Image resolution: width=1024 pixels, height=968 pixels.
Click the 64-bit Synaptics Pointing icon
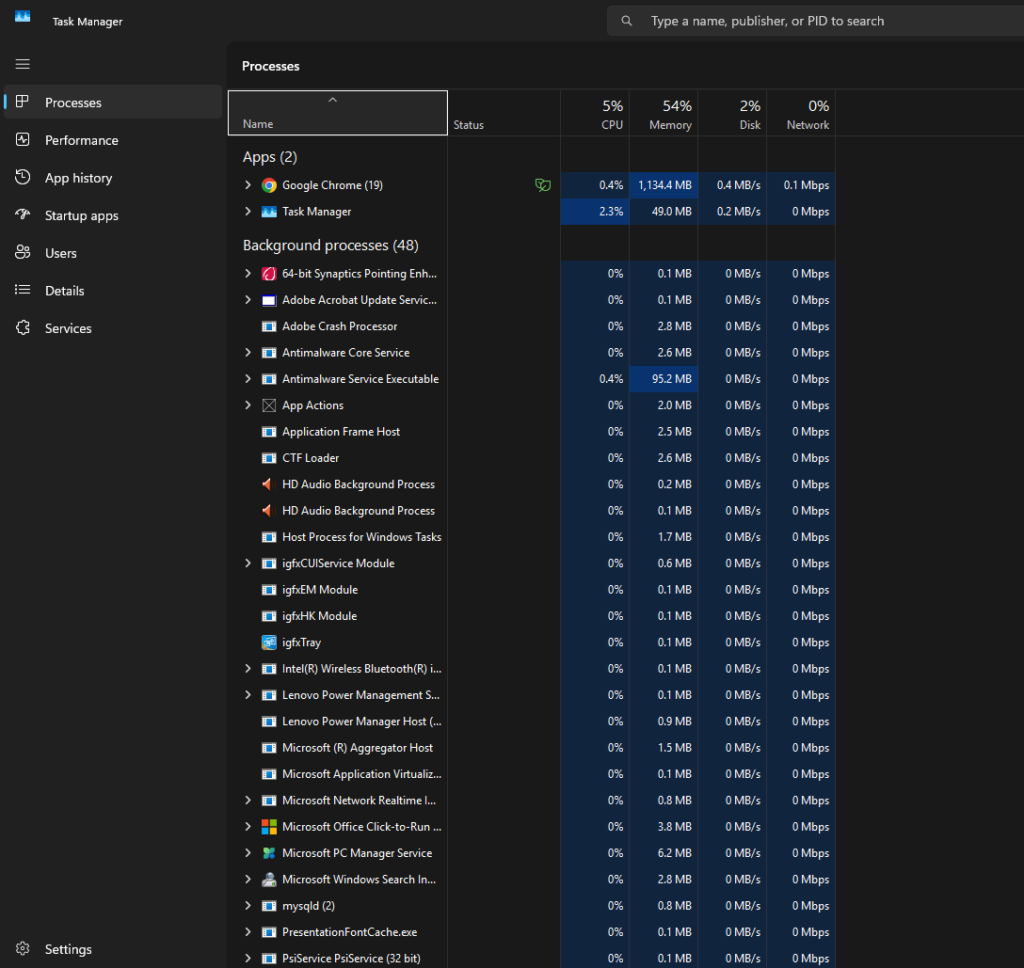tap(268, 274)
